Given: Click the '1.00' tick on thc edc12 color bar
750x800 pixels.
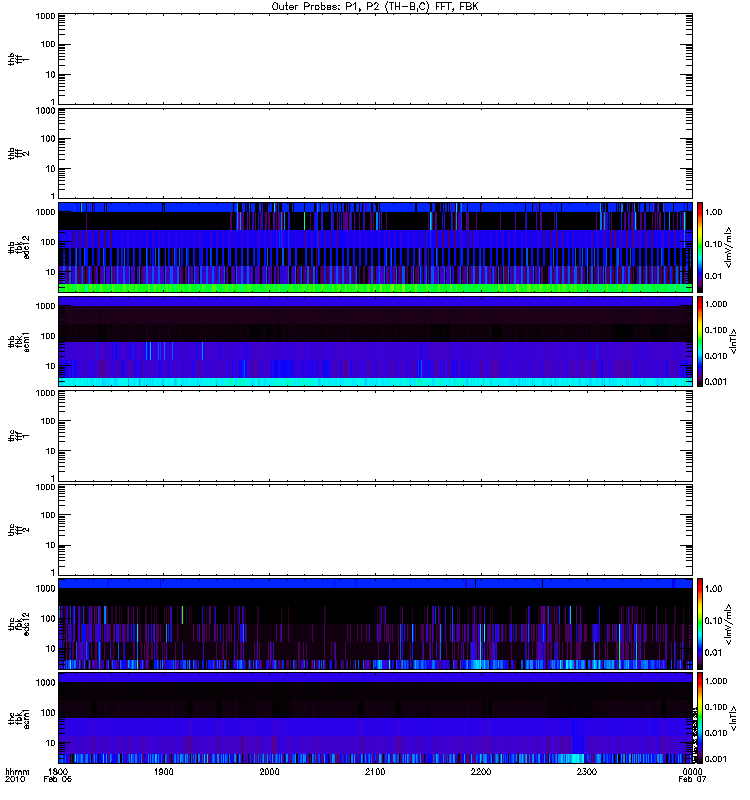Looking at the screenshot, I should click(714, 589).
